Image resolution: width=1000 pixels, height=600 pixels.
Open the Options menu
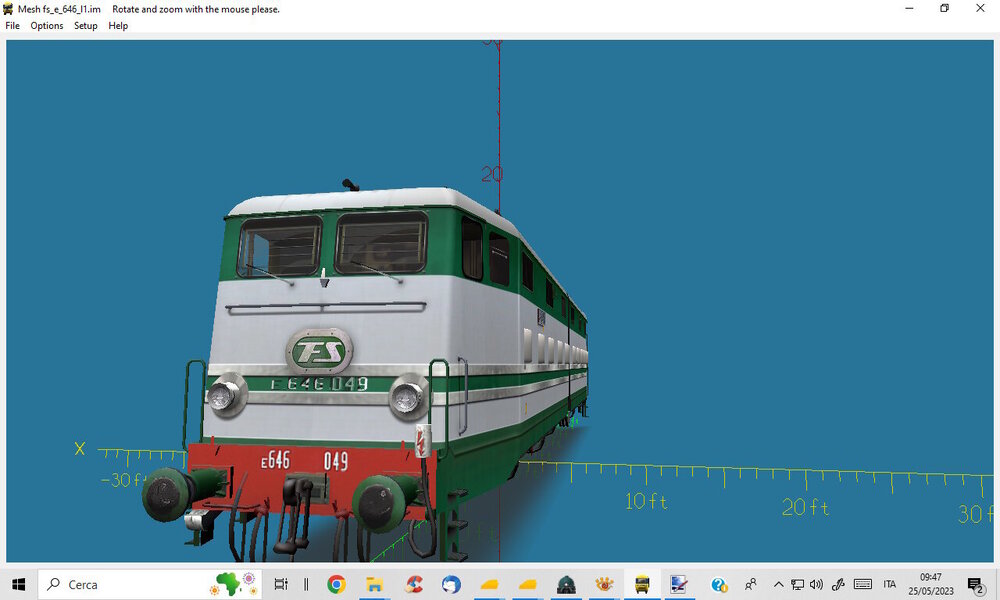click(47, 26)
